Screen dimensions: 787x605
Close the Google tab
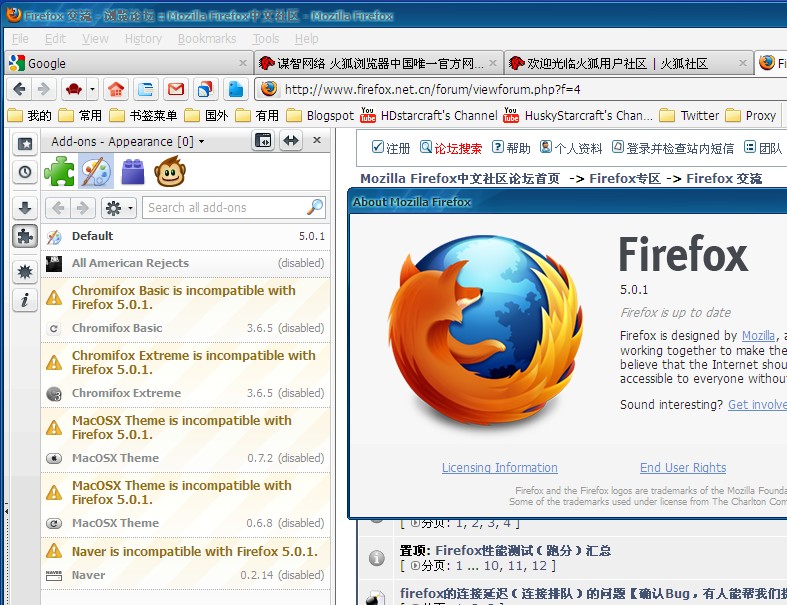[243, 63]
